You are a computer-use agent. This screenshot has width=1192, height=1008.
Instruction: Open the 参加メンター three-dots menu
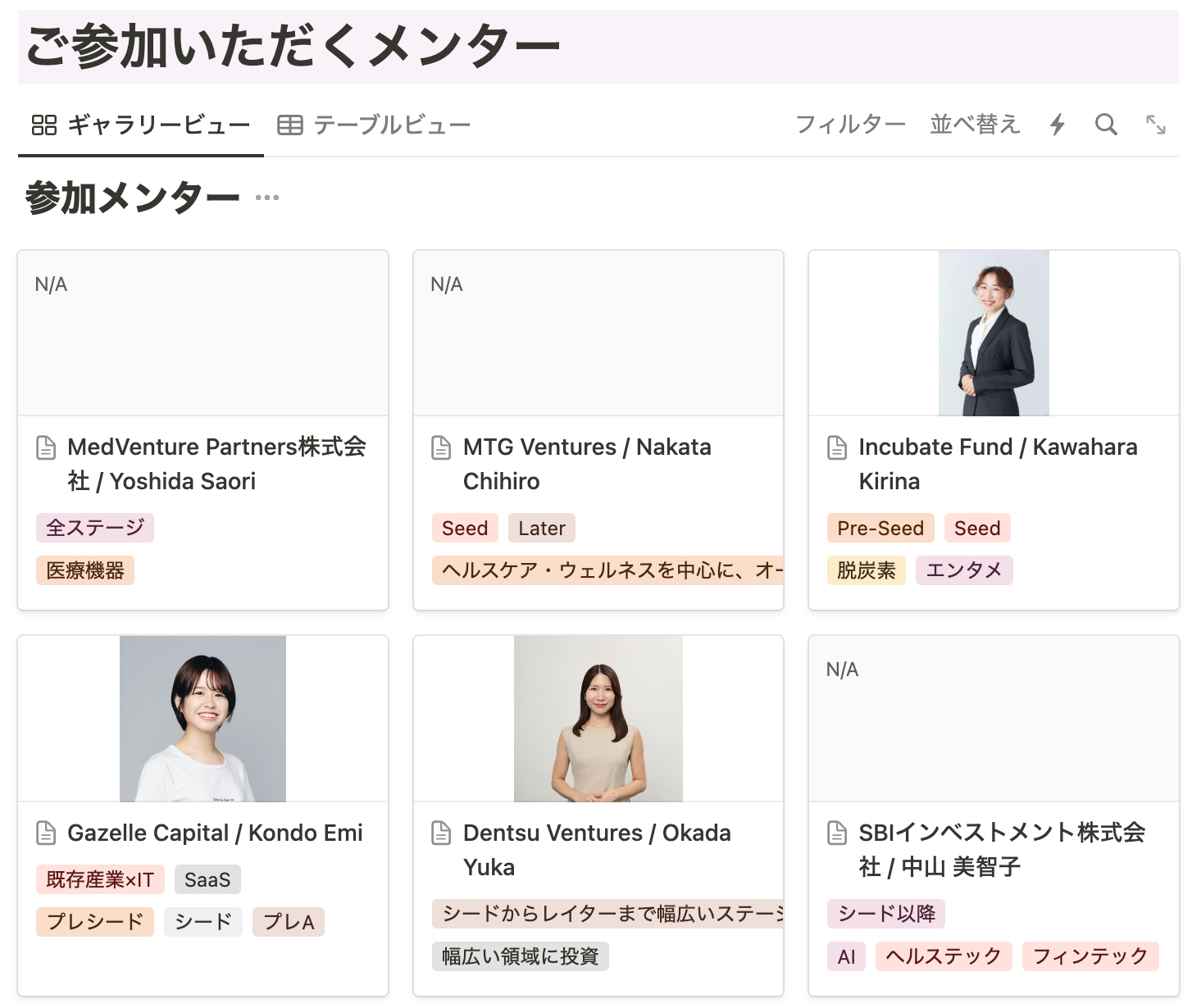[x=267, y=198]
